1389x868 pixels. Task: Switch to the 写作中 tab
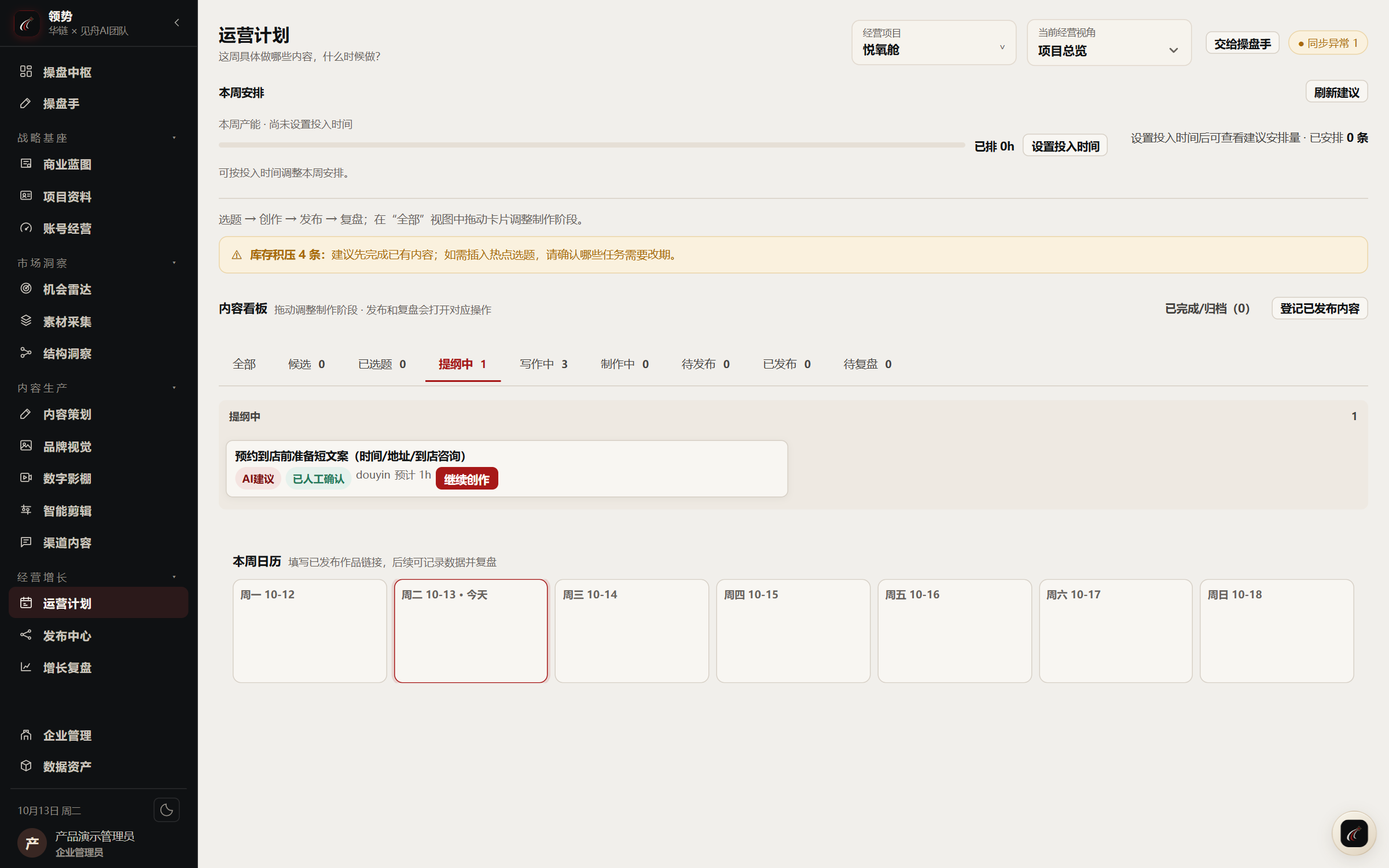543,364
